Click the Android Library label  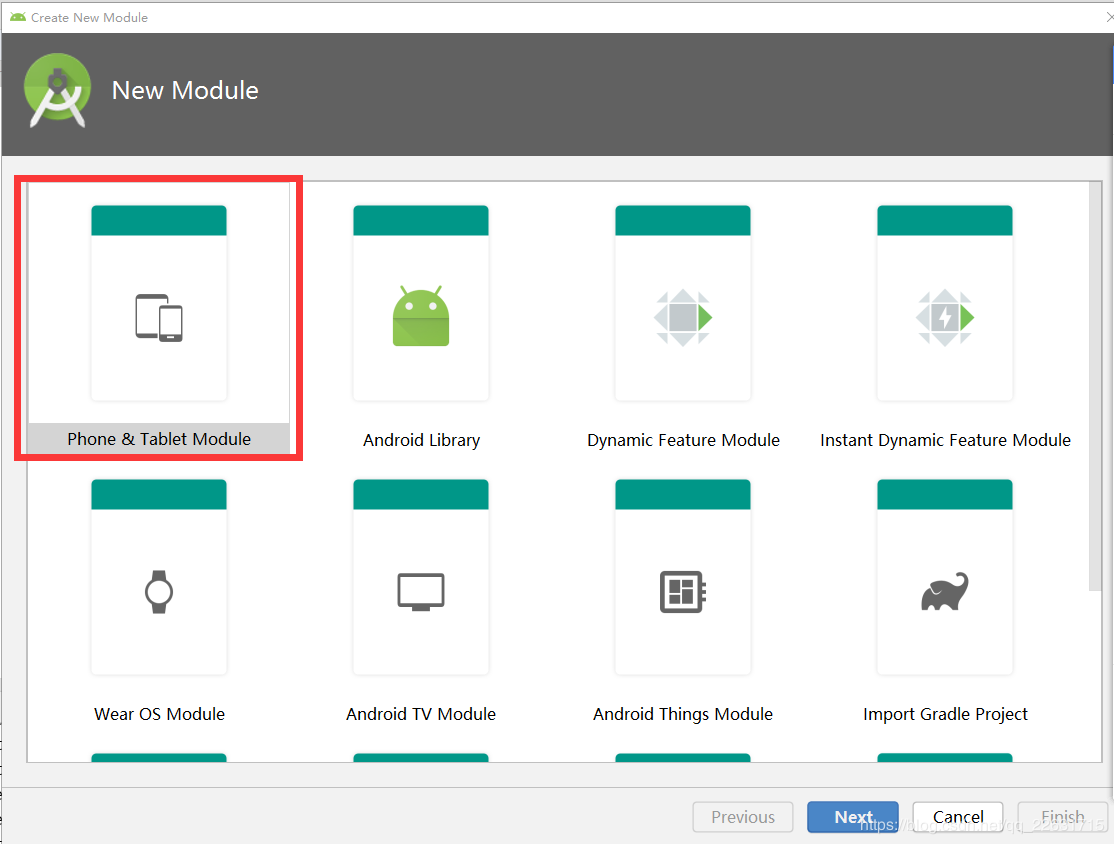click(x=421, y=440)
